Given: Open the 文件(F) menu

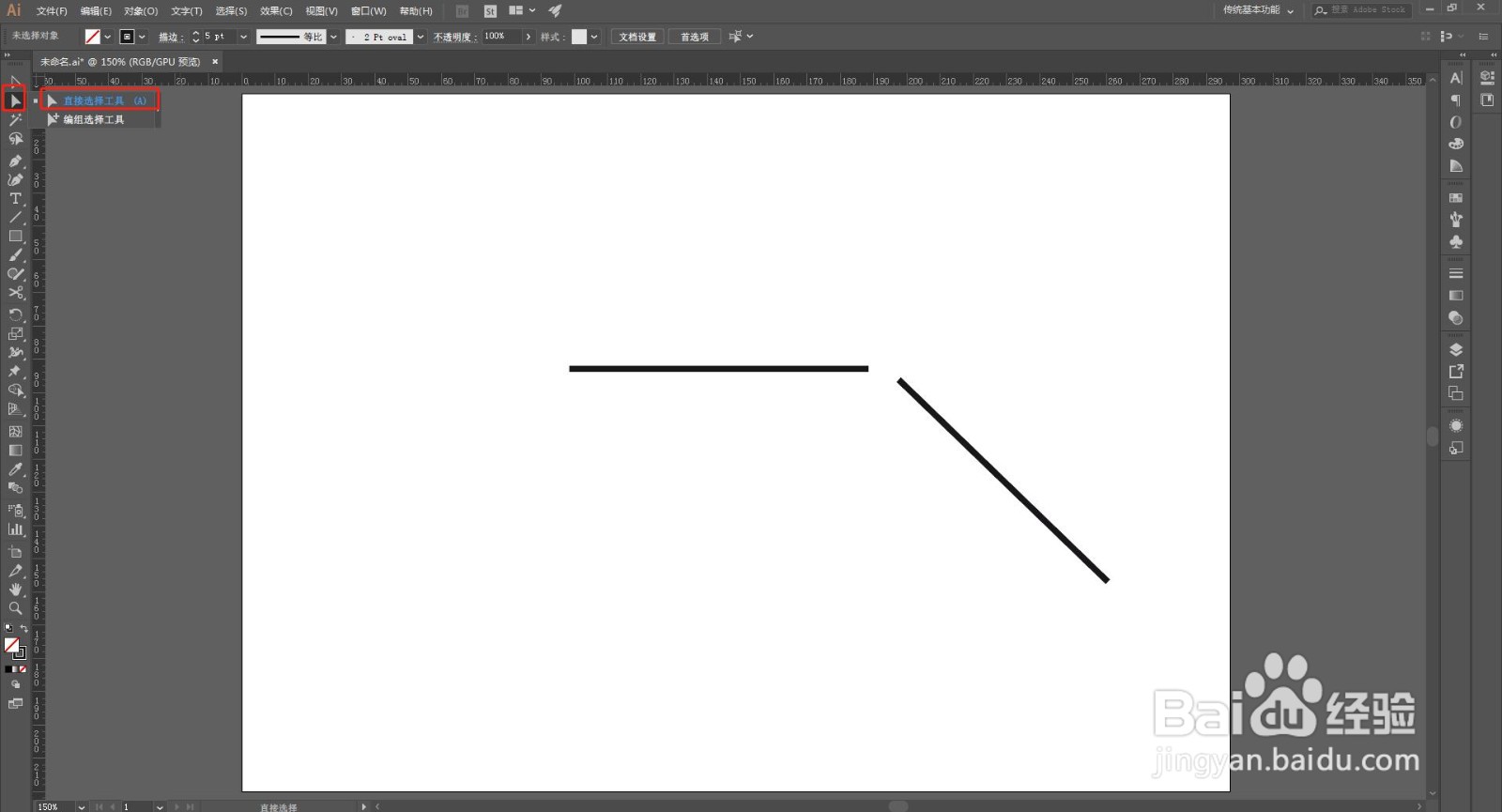Looking at the screenshot, I should [x=52, y=11].
